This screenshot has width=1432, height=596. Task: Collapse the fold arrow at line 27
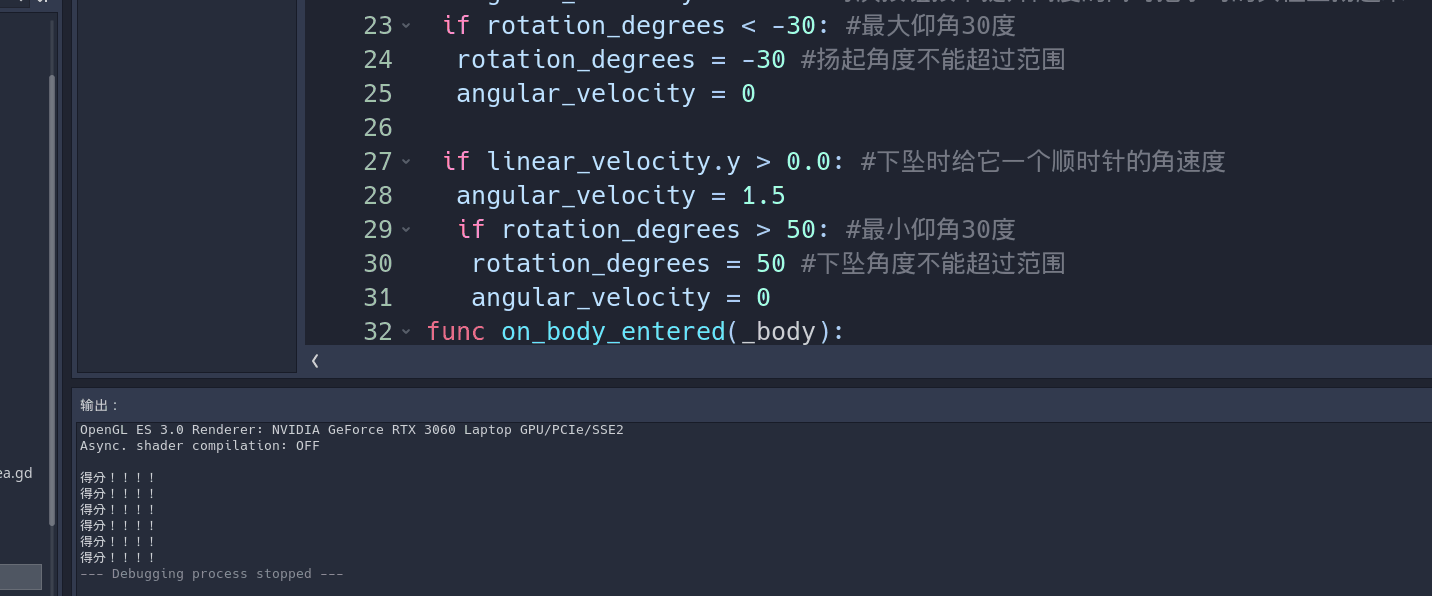tap(406, 162)
